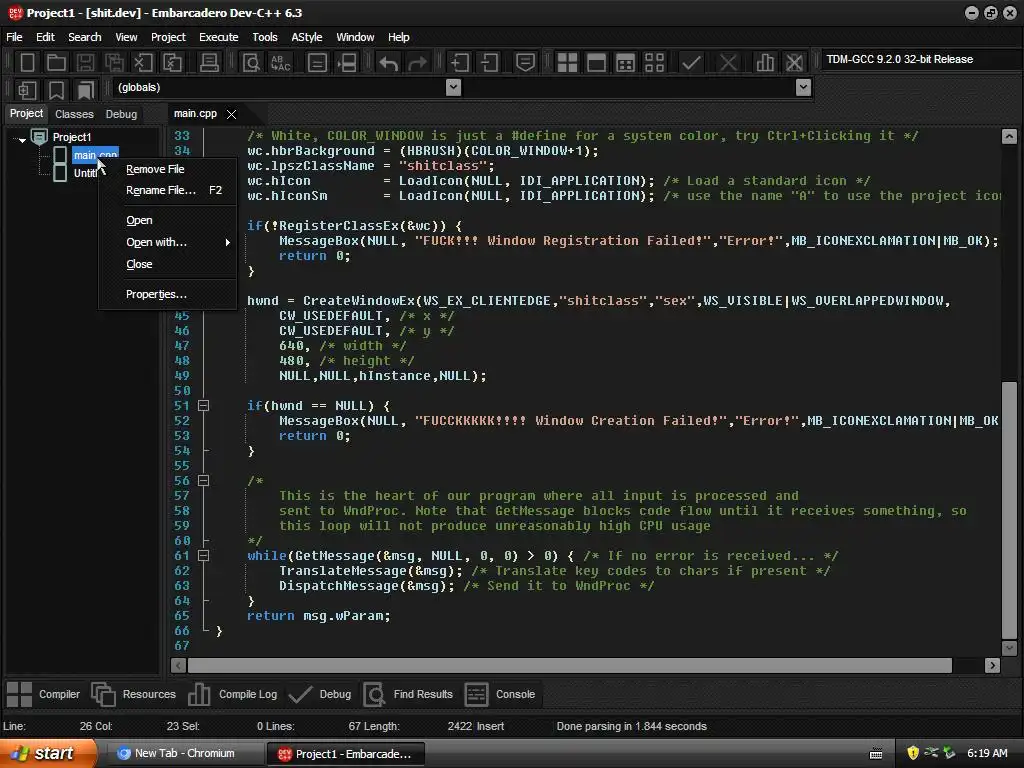Click the Compile & Run toolbar icon

pyautogui.click(x=625, y=63)
